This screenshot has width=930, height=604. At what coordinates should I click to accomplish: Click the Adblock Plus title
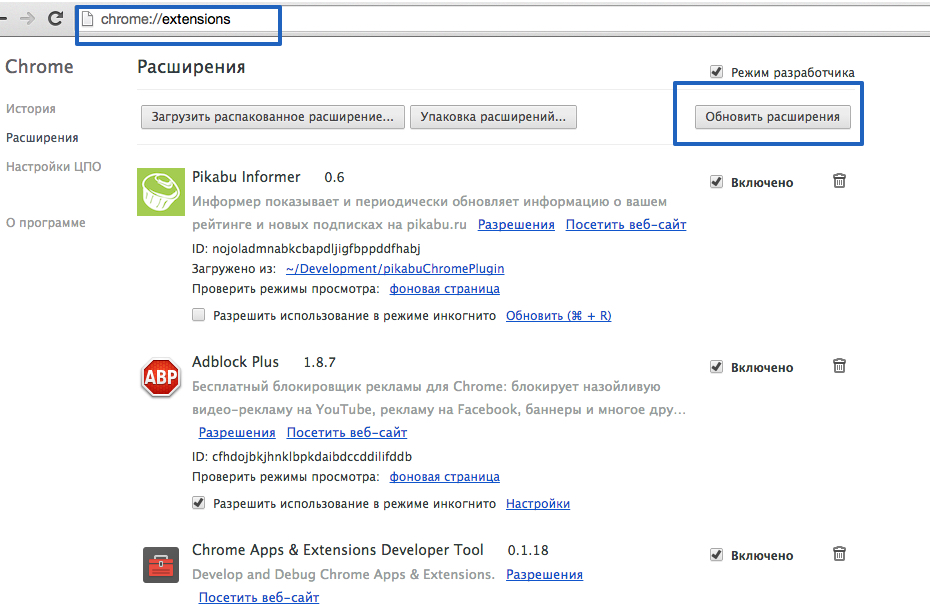[x=235, y=362]
